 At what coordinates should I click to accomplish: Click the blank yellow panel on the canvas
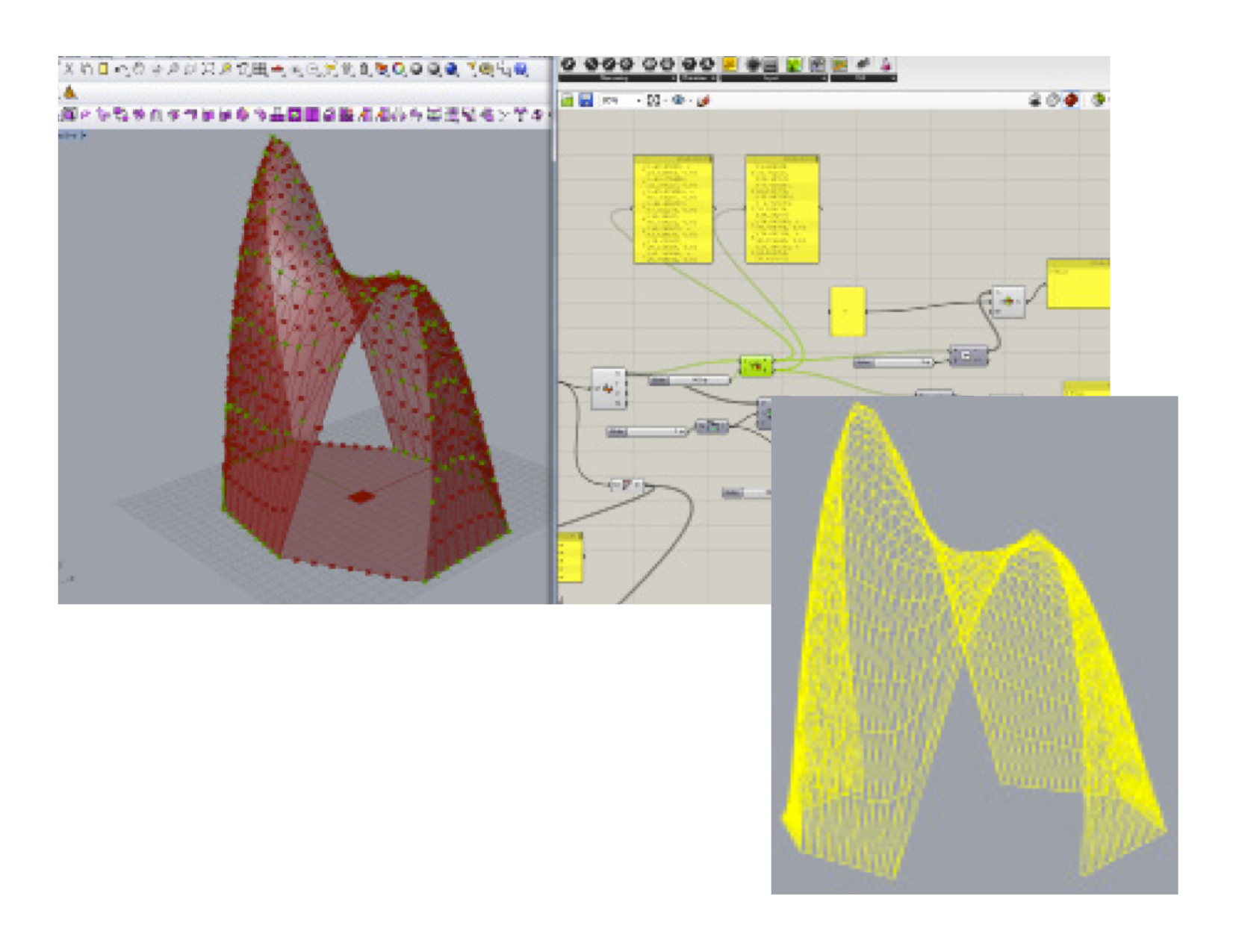coord(848,311)
